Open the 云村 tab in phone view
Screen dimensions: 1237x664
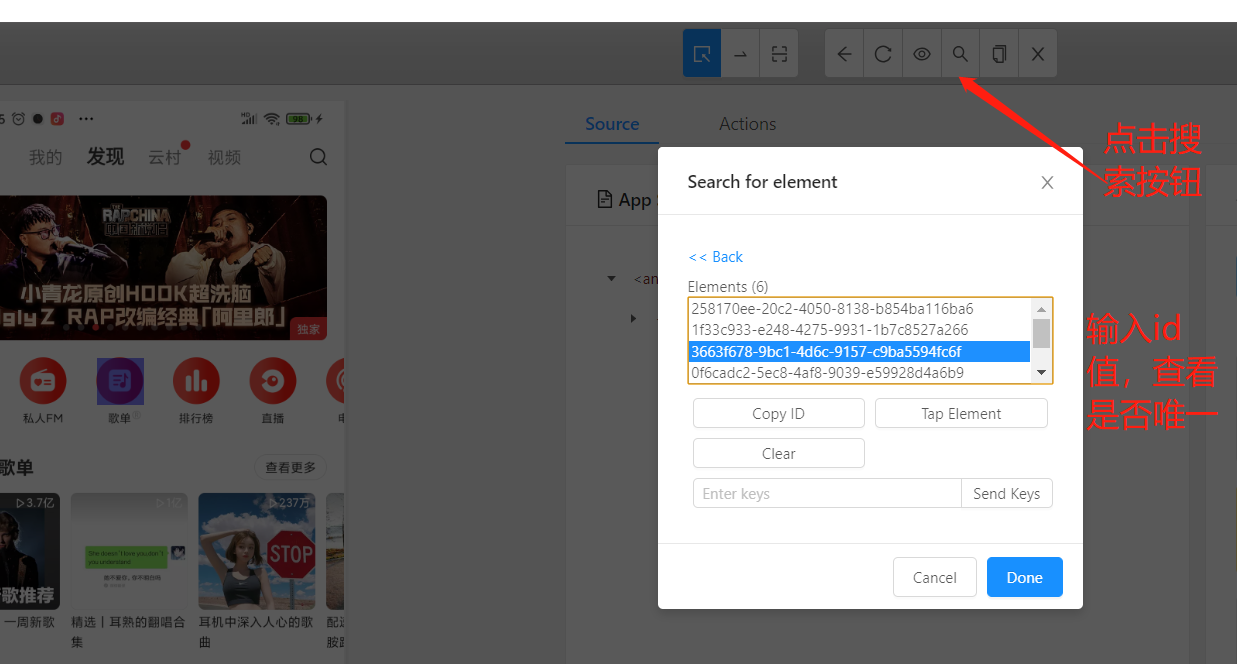click(165, 157)
